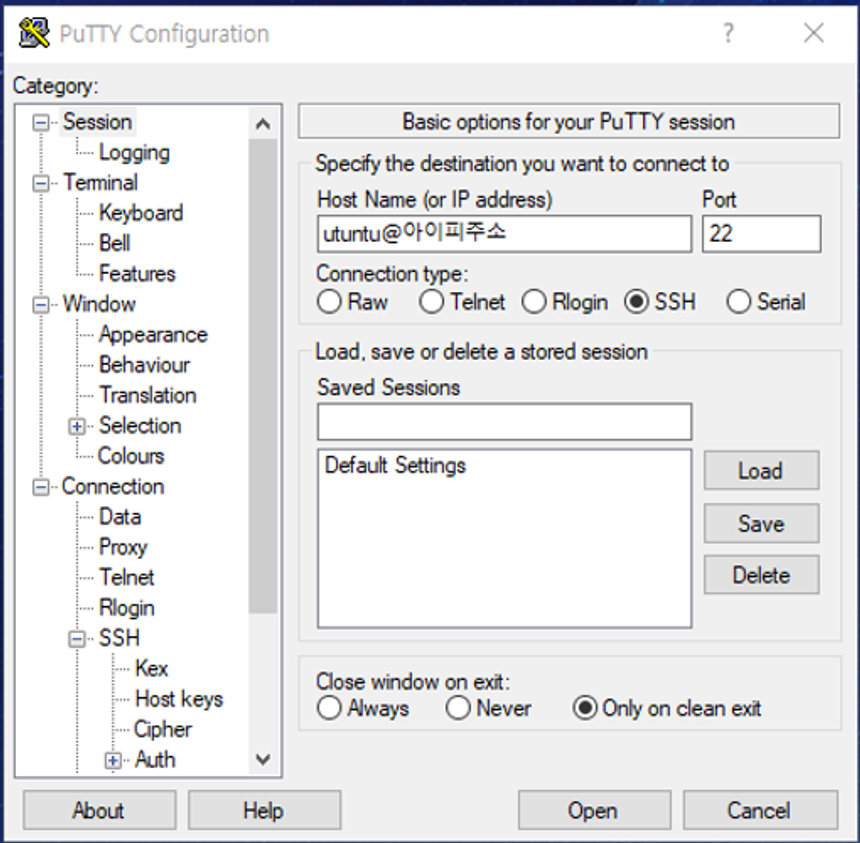Click the Help button

click(264, 810)
